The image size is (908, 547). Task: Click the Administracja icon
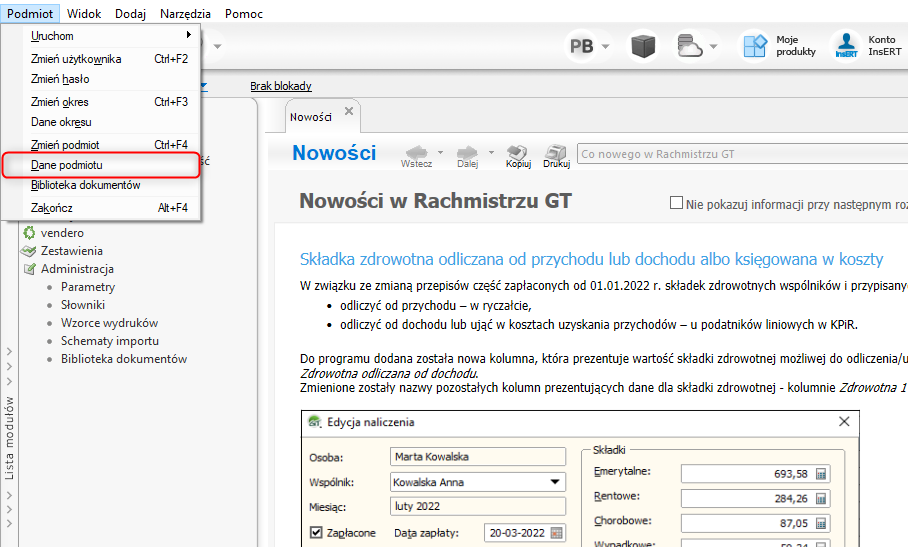[30, 269]
